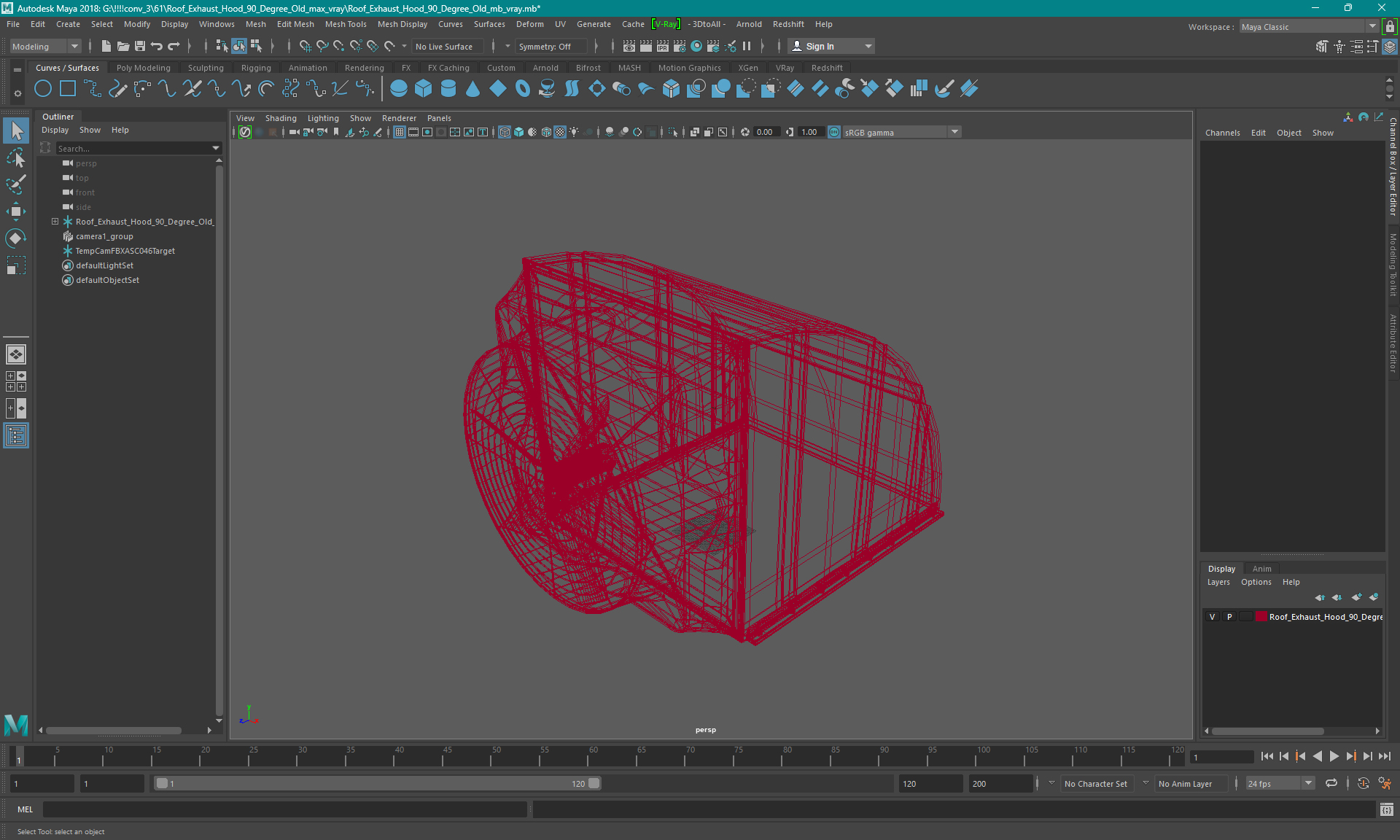Click the persp camera in Outliner
This screenshot has height=840, width=1400.
[86, 163]
